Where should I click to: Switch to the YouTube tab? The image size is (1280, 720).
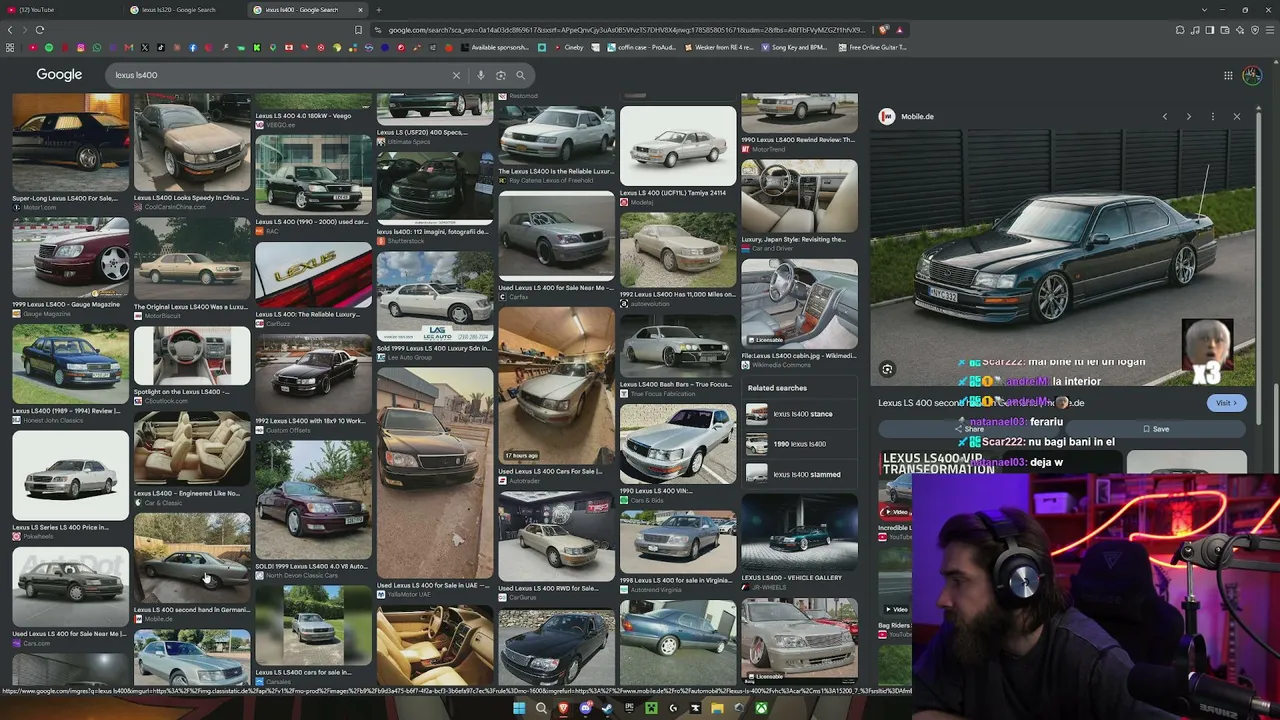coord(62,10)
